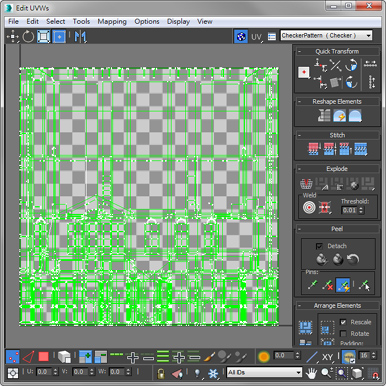Viewport: 386px width, 386px height.
Task: Click the Paint Select brush icon
Action: coord(210,357)
